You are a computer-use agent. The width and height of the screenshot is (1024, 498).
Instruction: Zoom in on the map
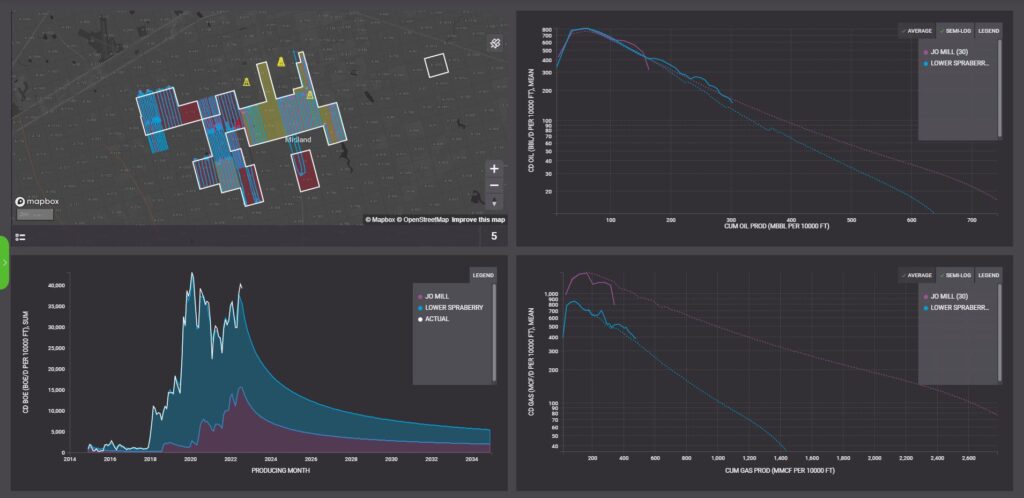click(x=494, y=169)
